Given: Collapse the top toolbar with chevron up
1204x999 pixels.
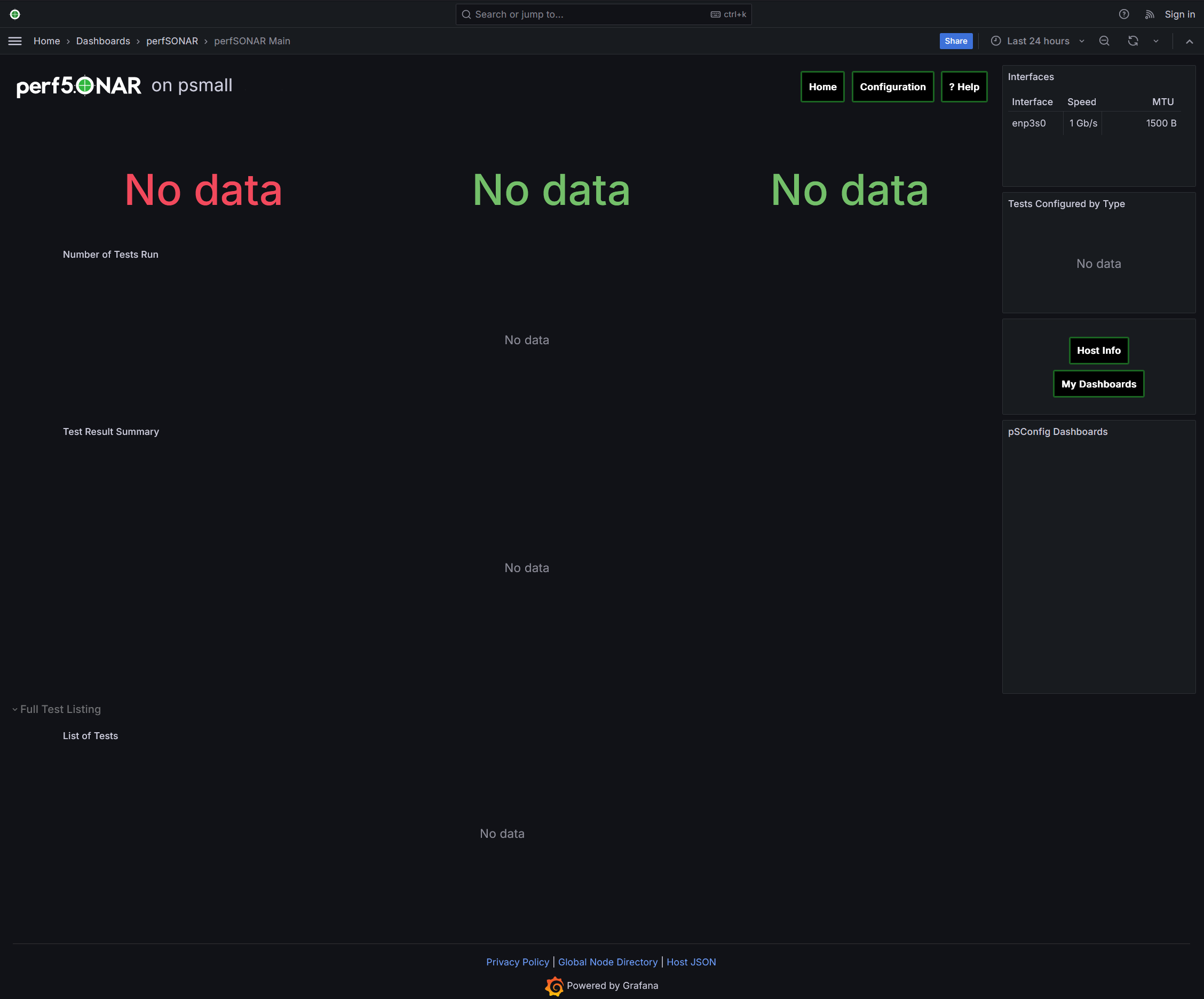Looking at the screenshot, I should (1189, 41).
